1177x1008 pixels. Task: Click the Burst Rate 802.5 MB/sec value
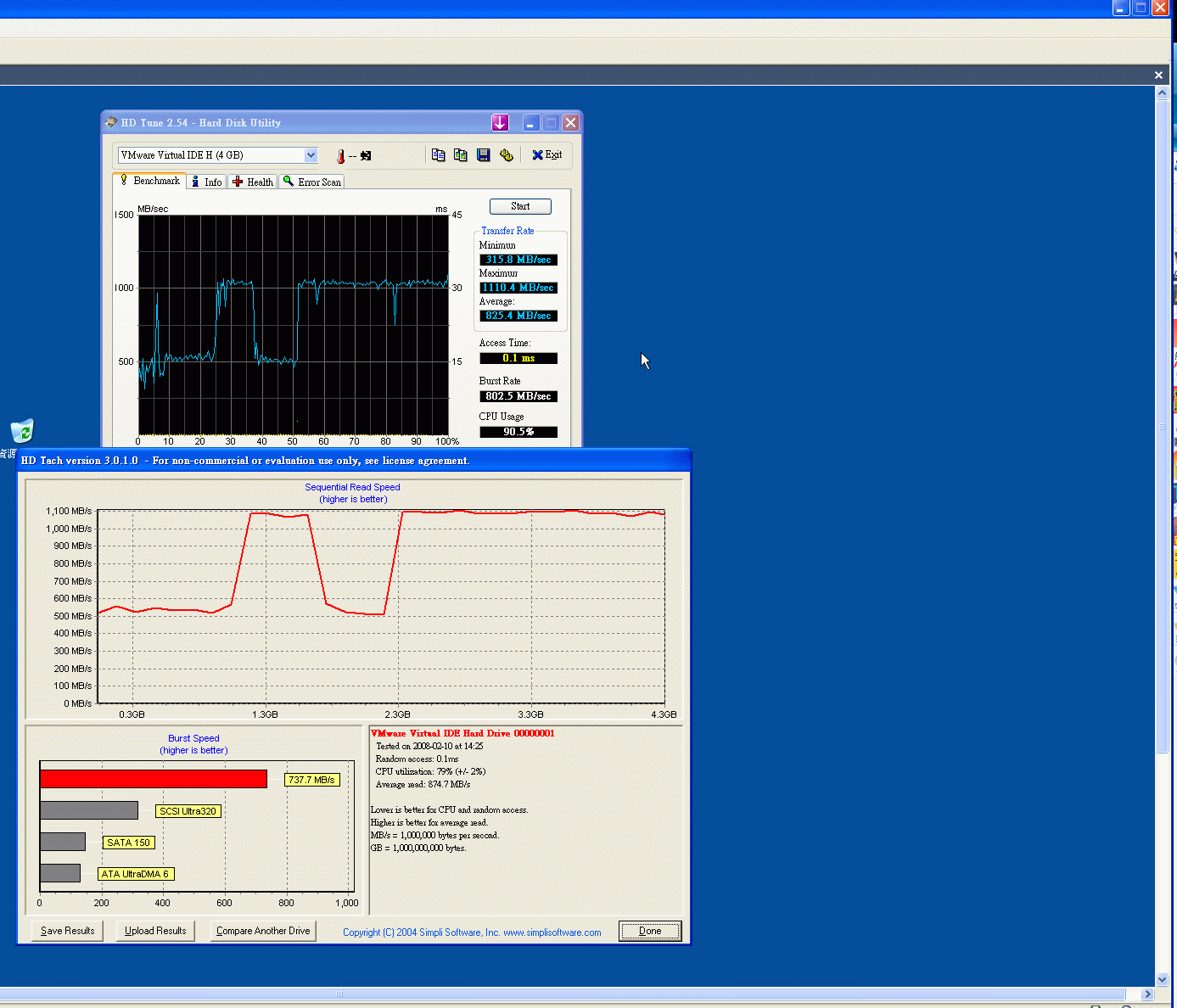[x=518, y=396]
